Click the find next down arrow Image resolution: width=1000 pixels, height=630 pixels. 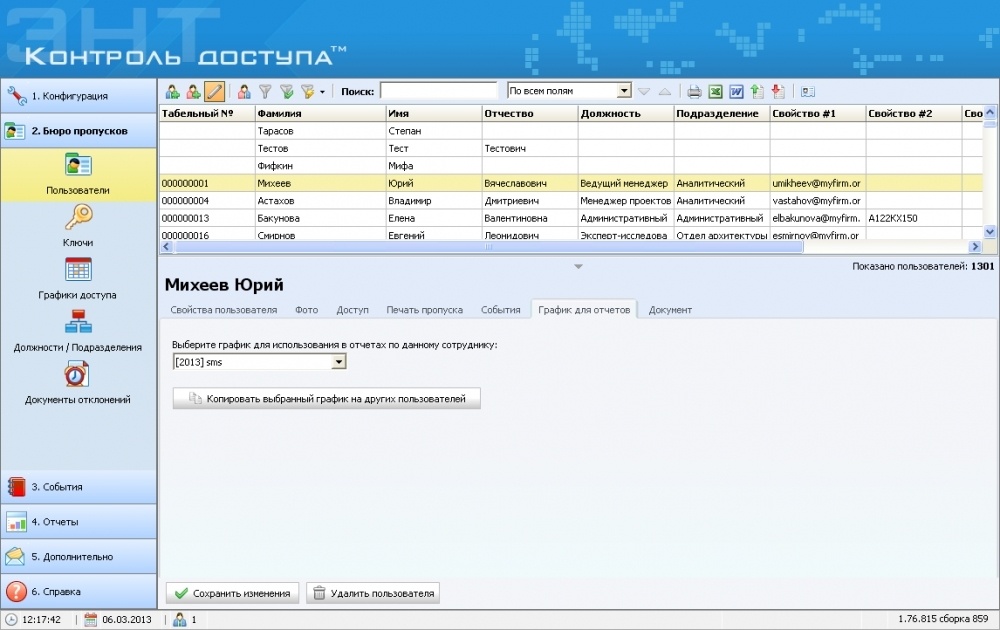[644, 92]
